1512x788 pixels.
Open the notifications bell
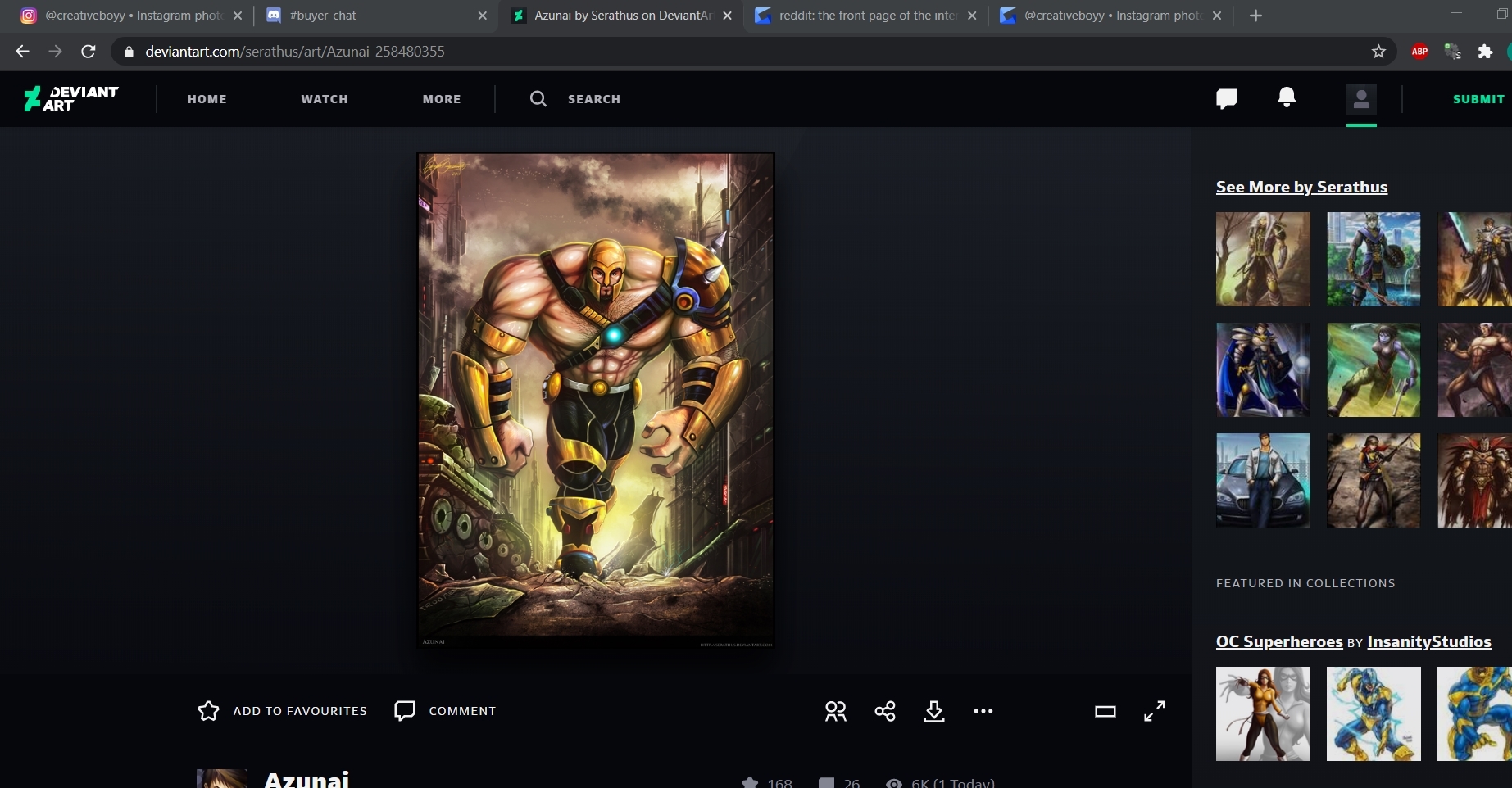click(x=1287, y=97)
